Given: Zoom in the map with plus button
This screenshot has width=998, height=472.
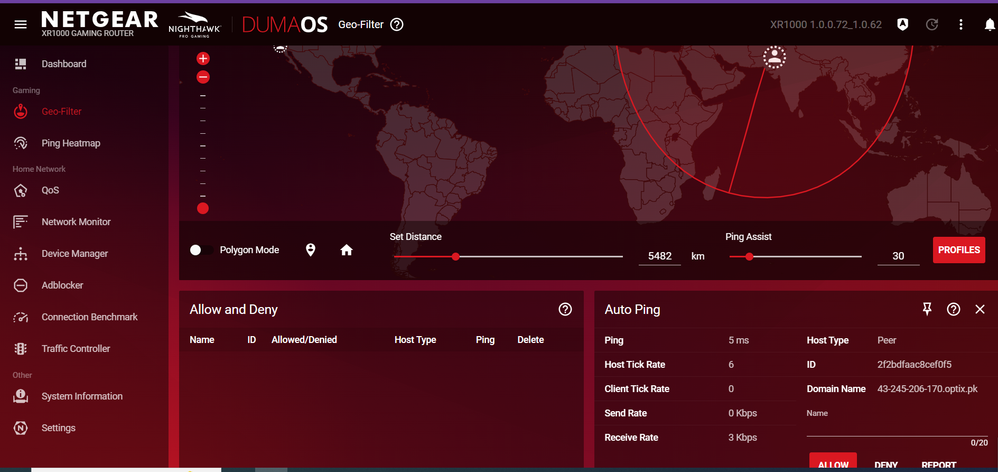Looking at the screenshot, I should click(203, 59).
